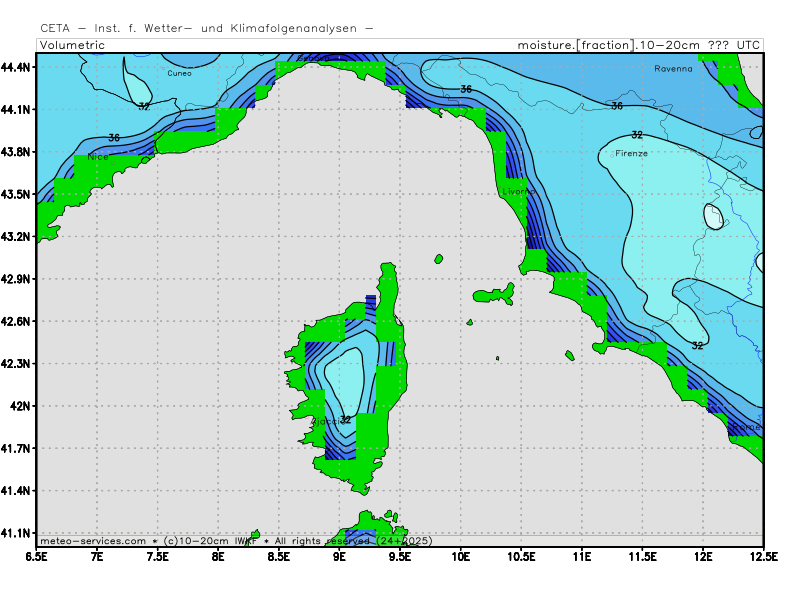Click the 9E longitude axis label
800x600 pixels.
340,555
